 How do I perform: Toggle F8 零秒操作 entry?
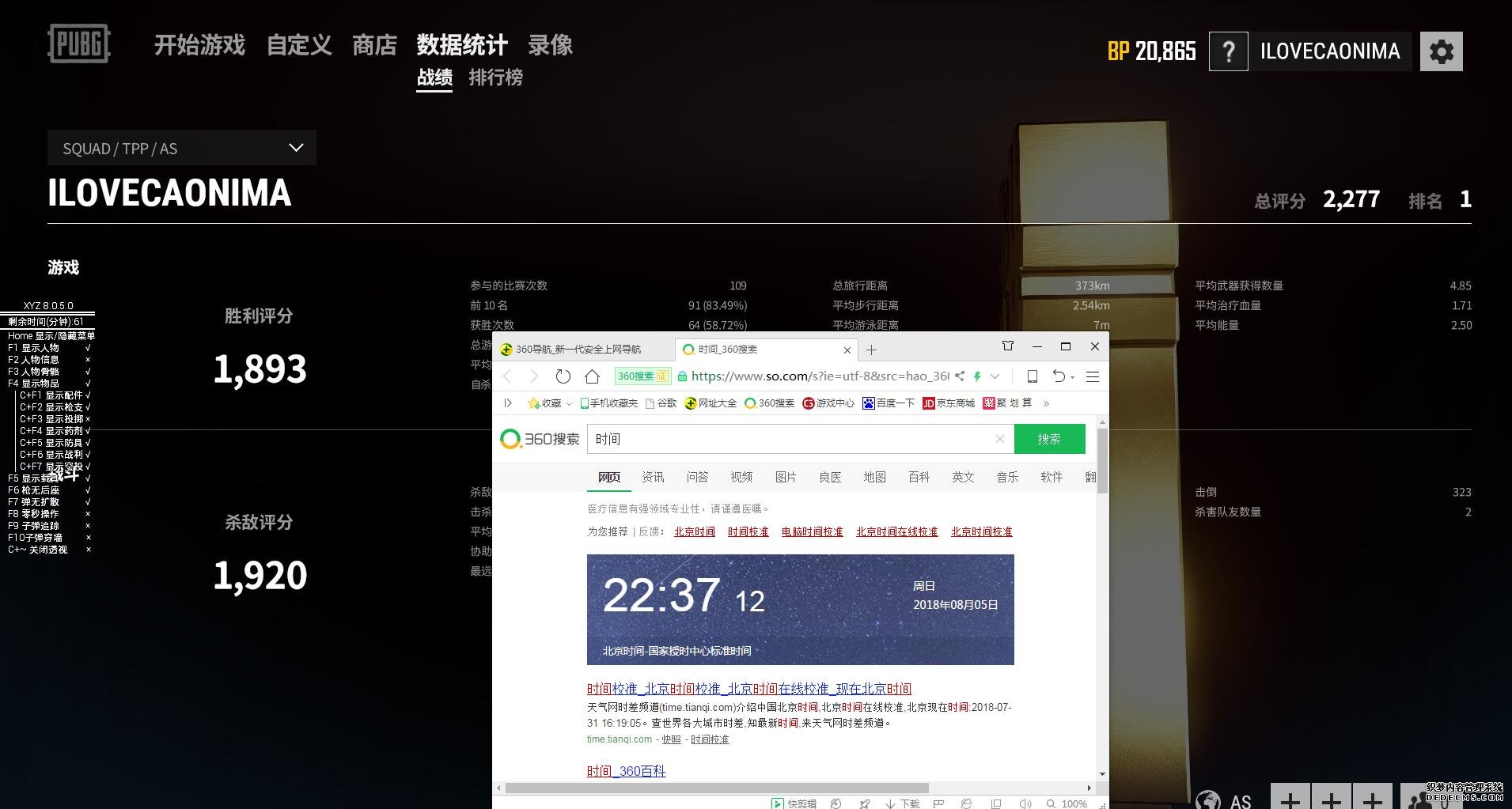pyautogui.click(x=49, y=514)
